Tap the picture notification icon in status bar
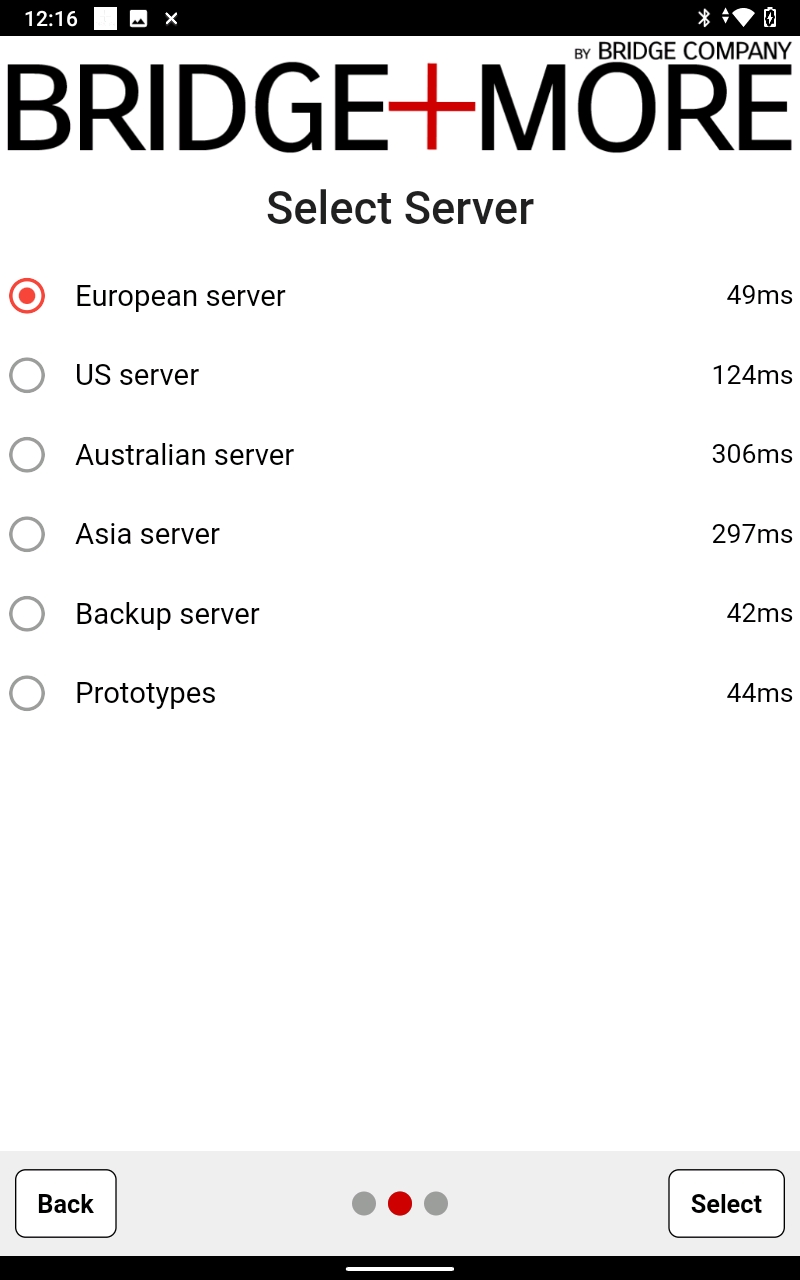 (139, 18)
